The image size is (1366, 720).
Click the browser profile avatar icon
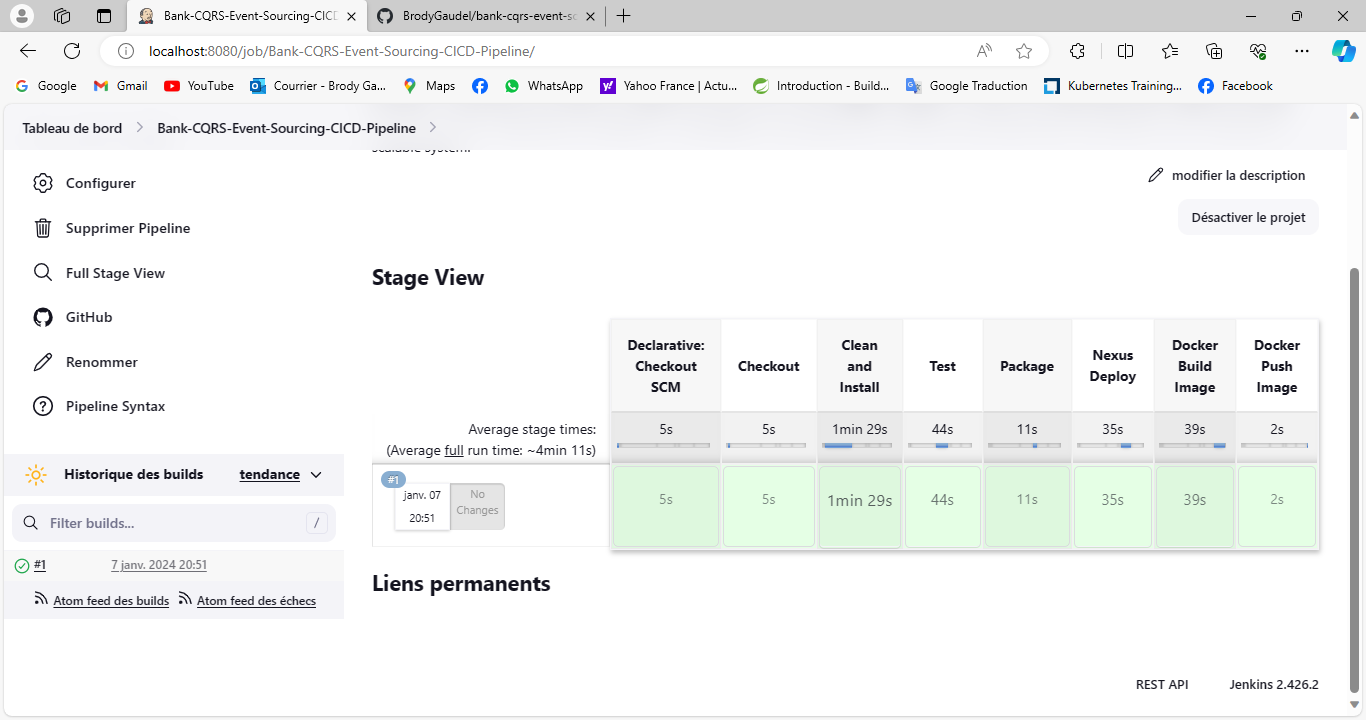pyautogui.click(x=23, y=16)
